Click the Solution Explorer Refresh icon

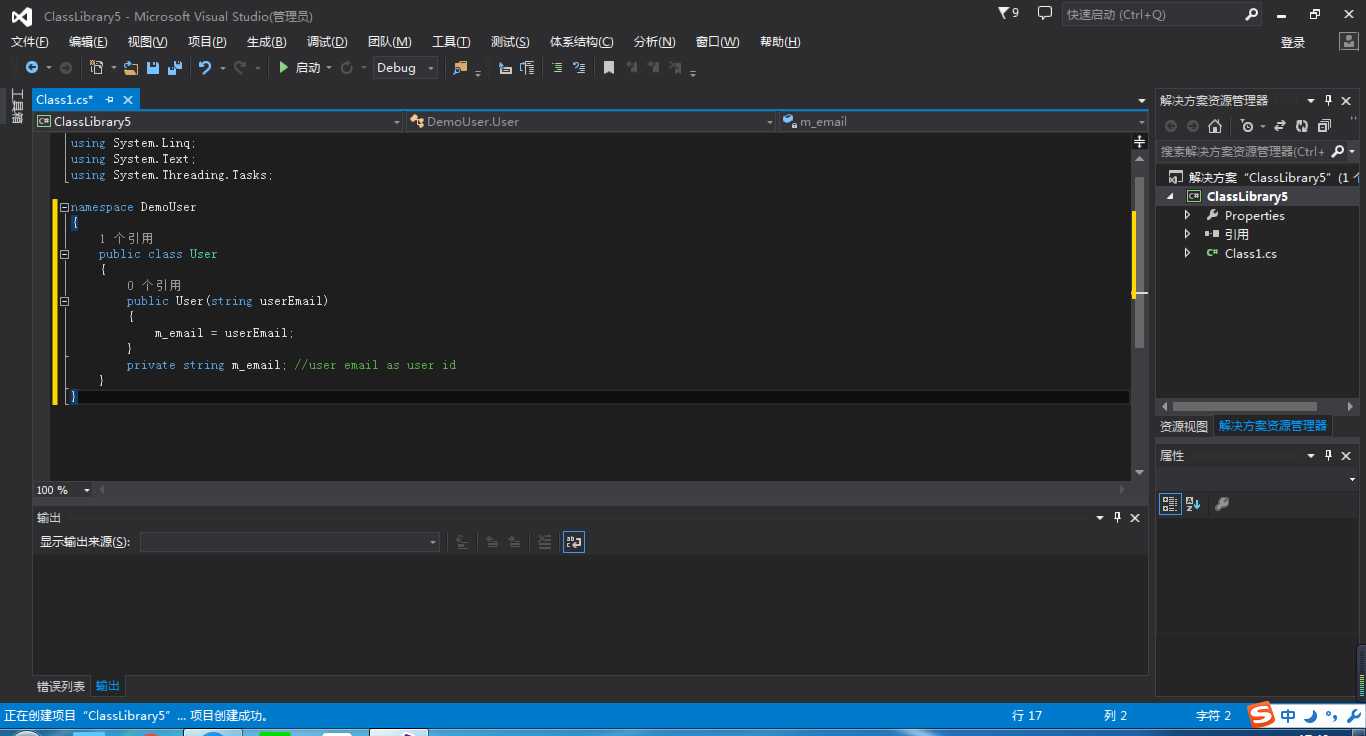(x=1301, y=126)
